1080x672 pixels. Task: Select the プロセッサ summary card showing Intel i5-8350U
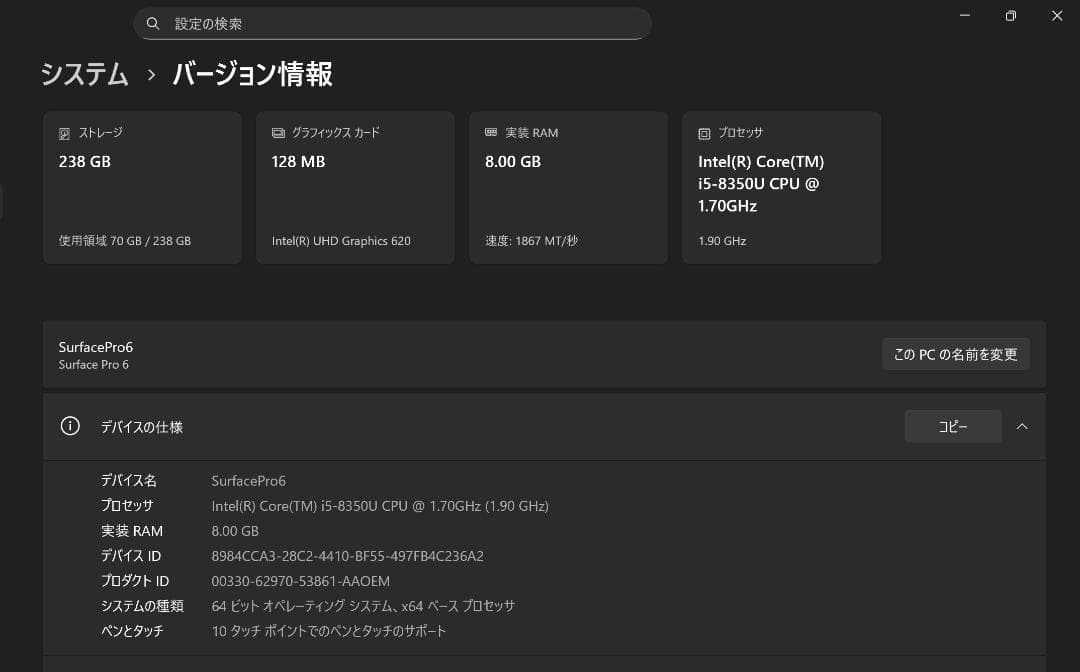(x=781, y=187)
